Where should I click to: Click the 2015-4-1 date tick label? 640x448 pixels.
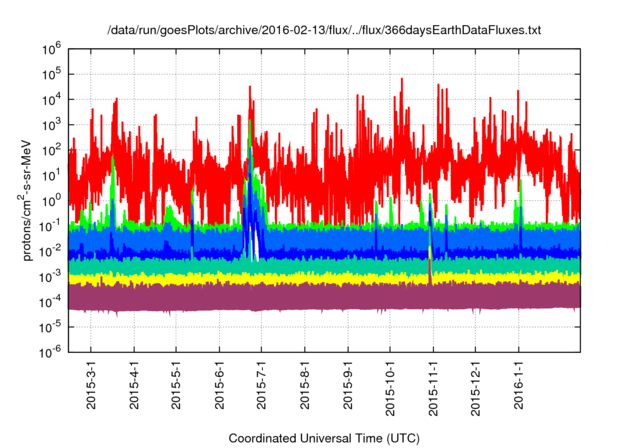tap(134, 385)
